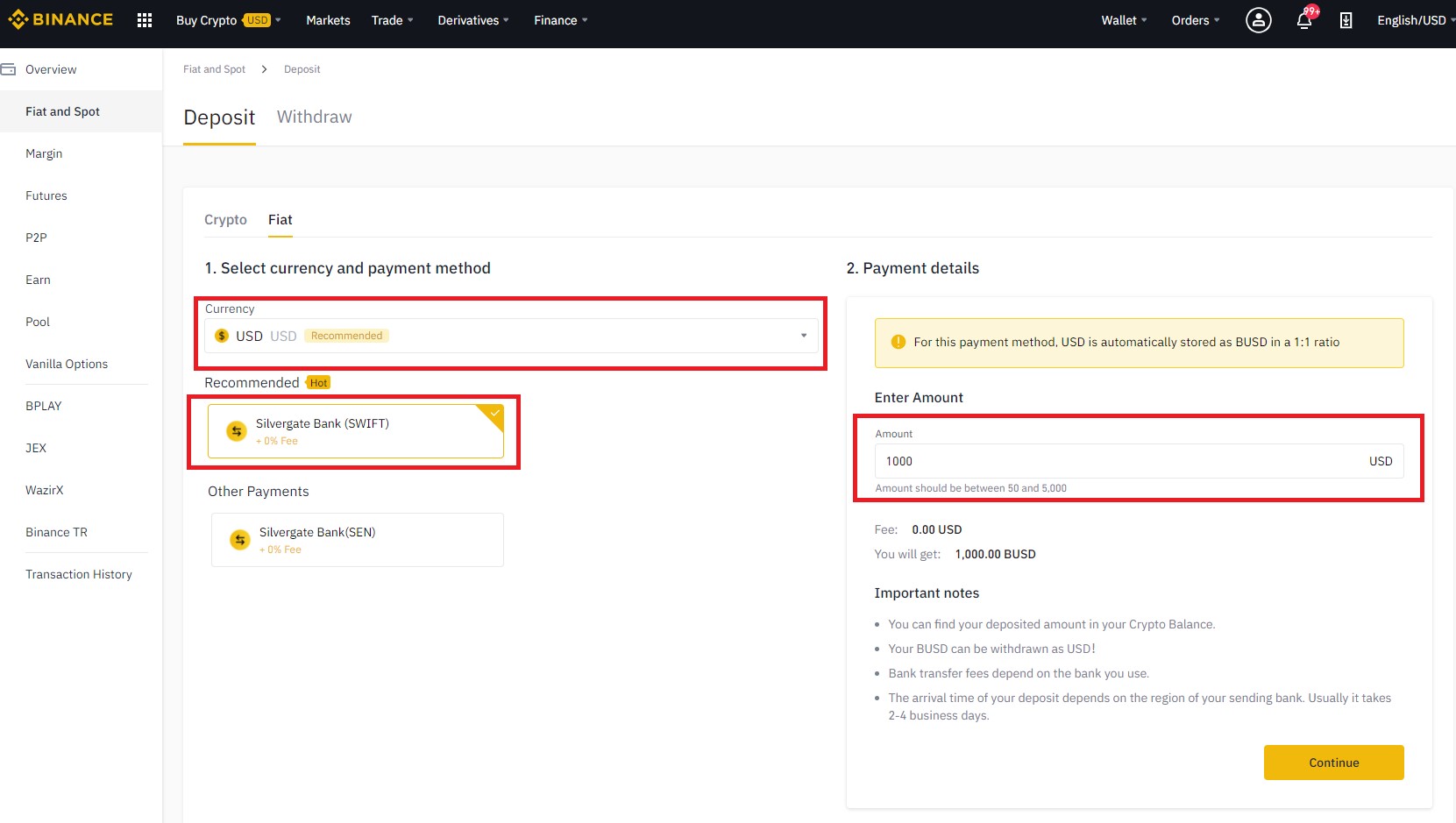
Task: Click the Binance logo
Action: tap(60, 19)
